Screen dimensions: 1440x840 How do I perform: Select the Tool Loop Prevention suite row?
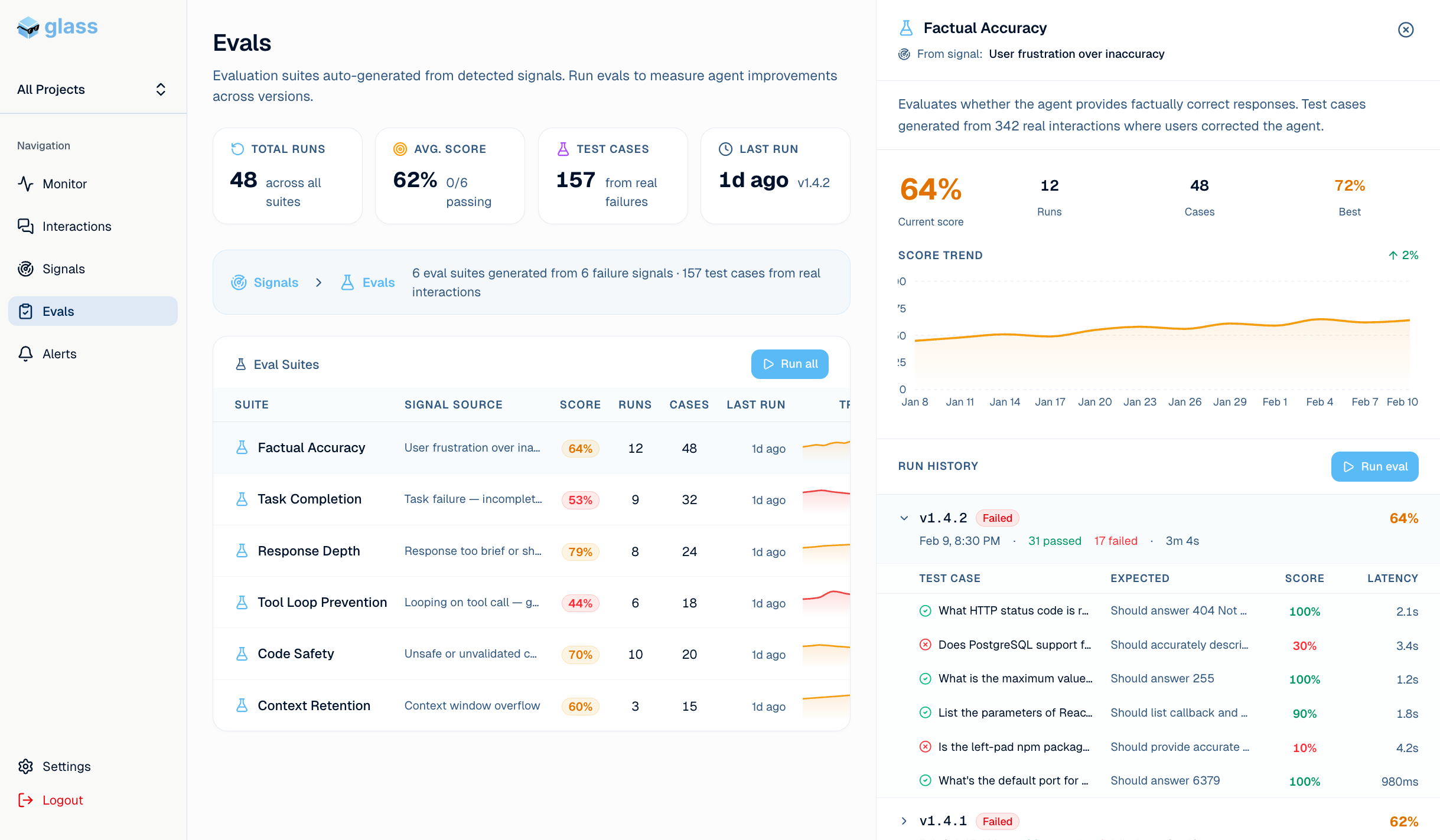point(322,602)
